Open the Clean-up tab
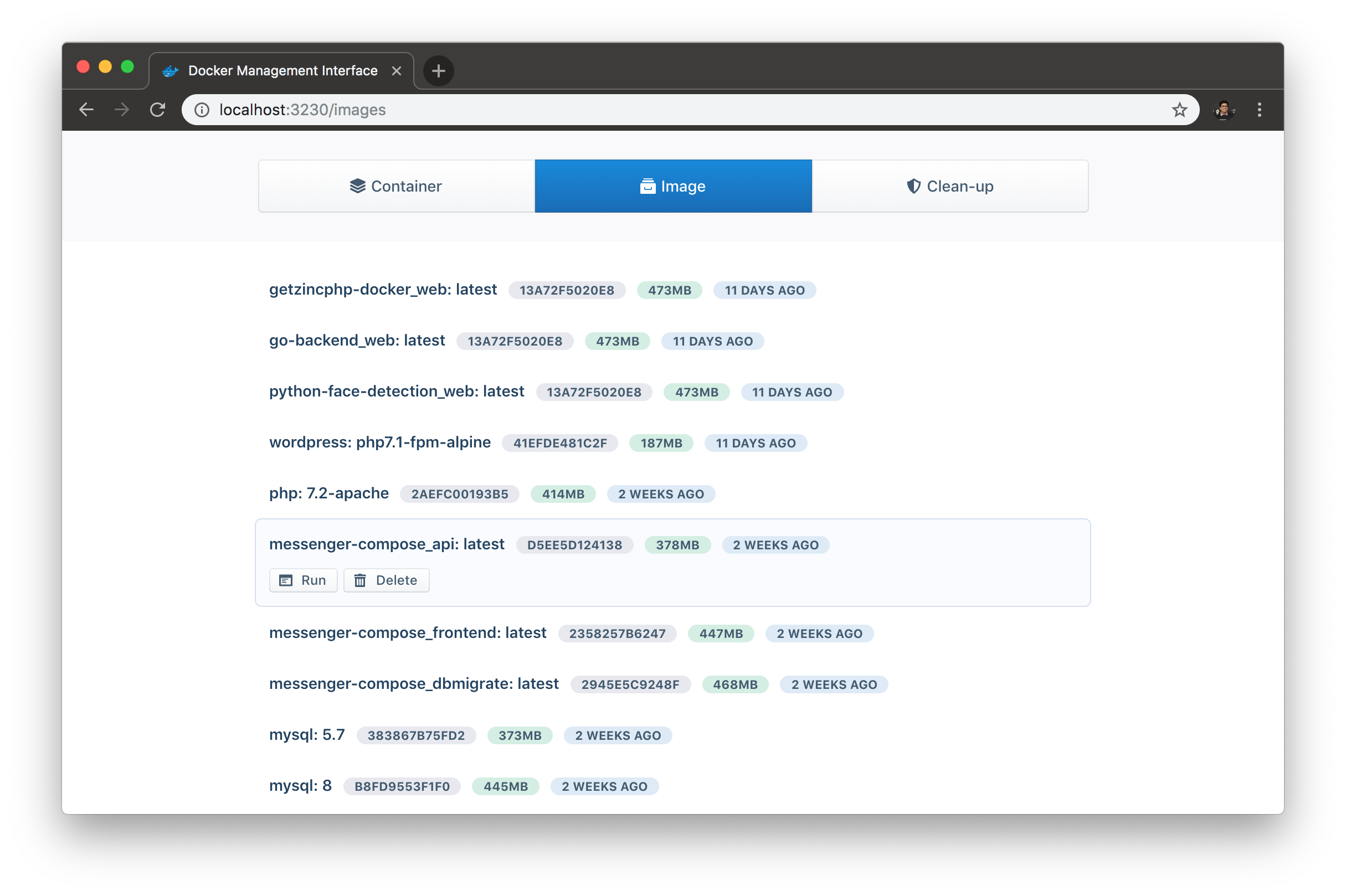The width and height of the screenshot is (1346, 896). point(950,186)
